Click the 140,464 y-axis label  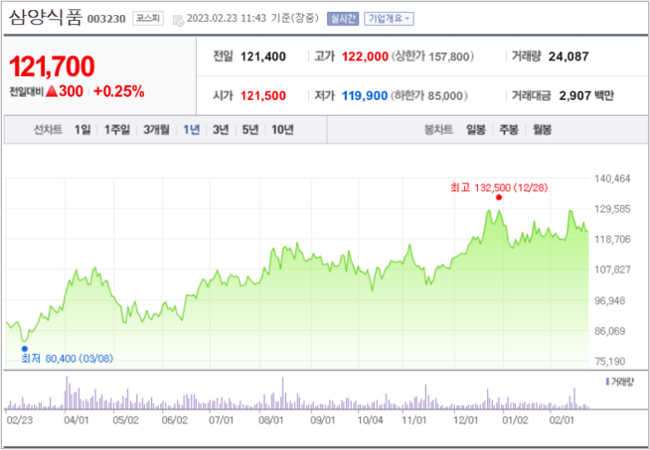click(x=613, y=179)
